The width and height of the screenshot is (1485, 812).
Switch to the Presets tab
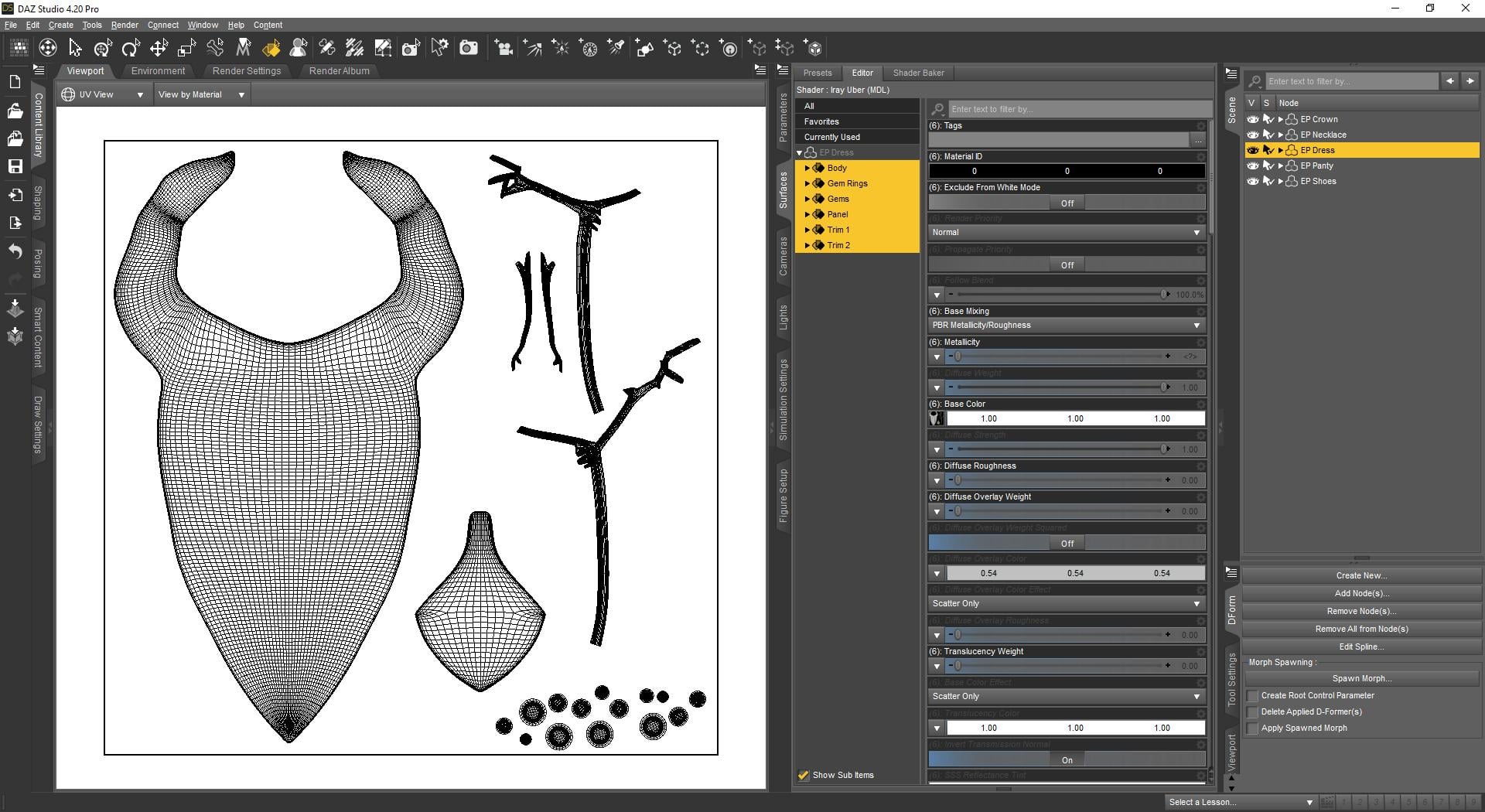818,73
